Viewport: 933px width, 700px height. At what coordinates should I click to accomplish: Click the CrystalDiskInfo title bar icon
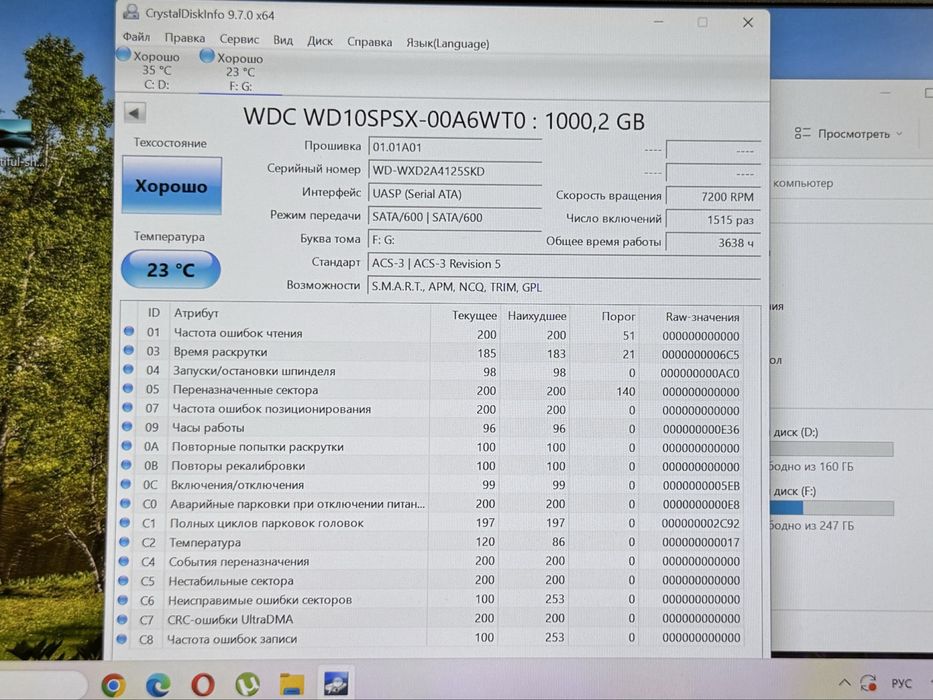tap(132, 11)
